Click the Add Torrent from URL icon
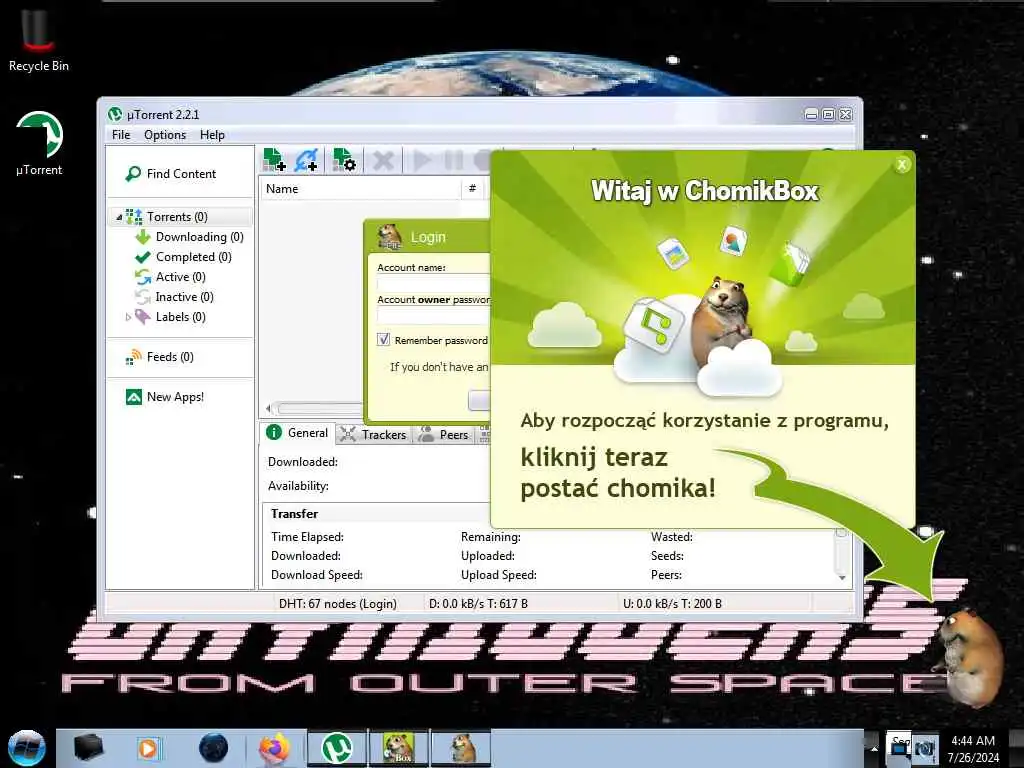1024x768 pixels. pos(306,159)
